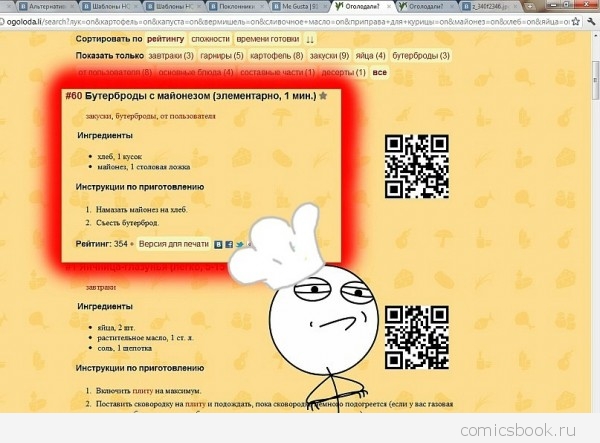Filter to show only картофель (8)
Image resolution: width=600 pixels, height=443 pixels.
coord(277,55)
